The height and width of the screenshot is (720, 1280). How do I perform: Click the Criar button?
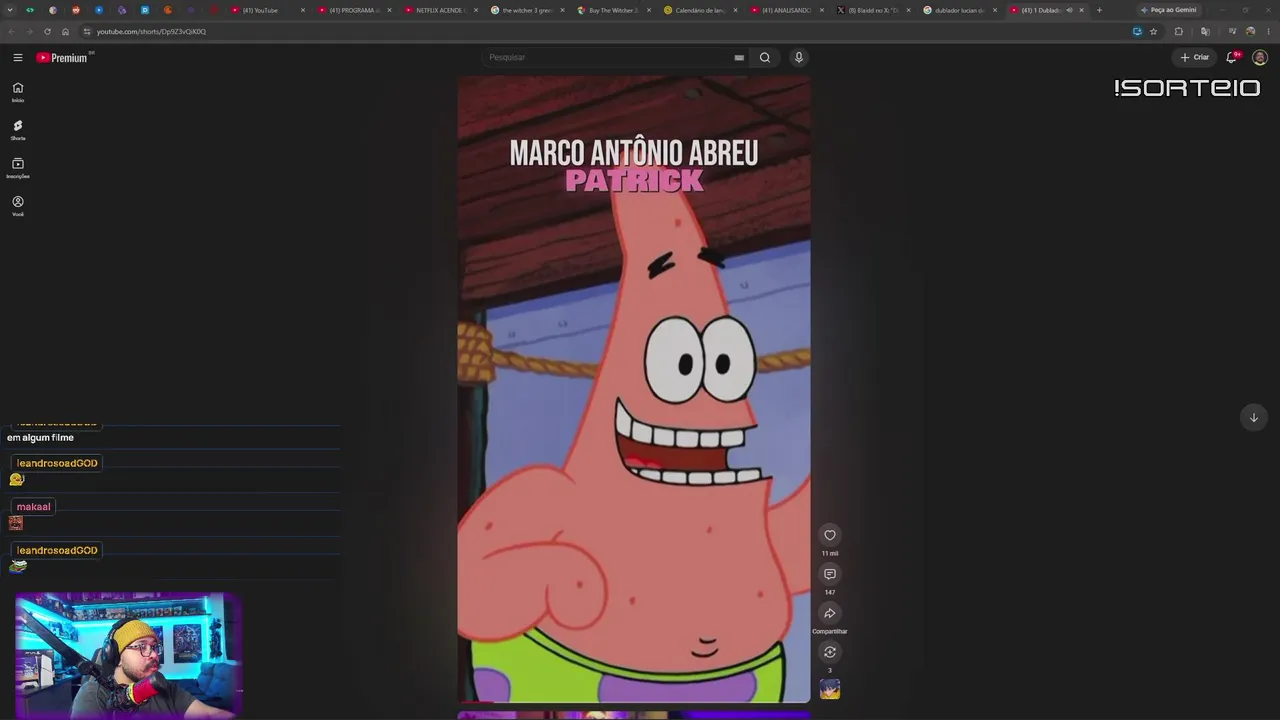(1195, 58)
